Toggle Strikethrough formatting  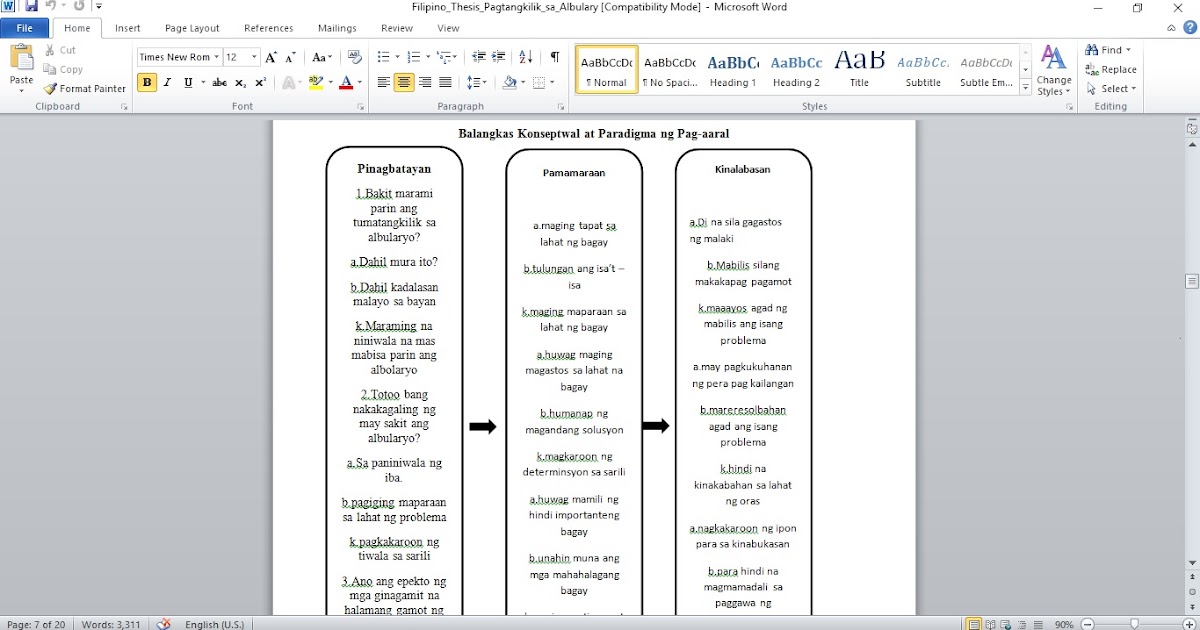point(219,83)
